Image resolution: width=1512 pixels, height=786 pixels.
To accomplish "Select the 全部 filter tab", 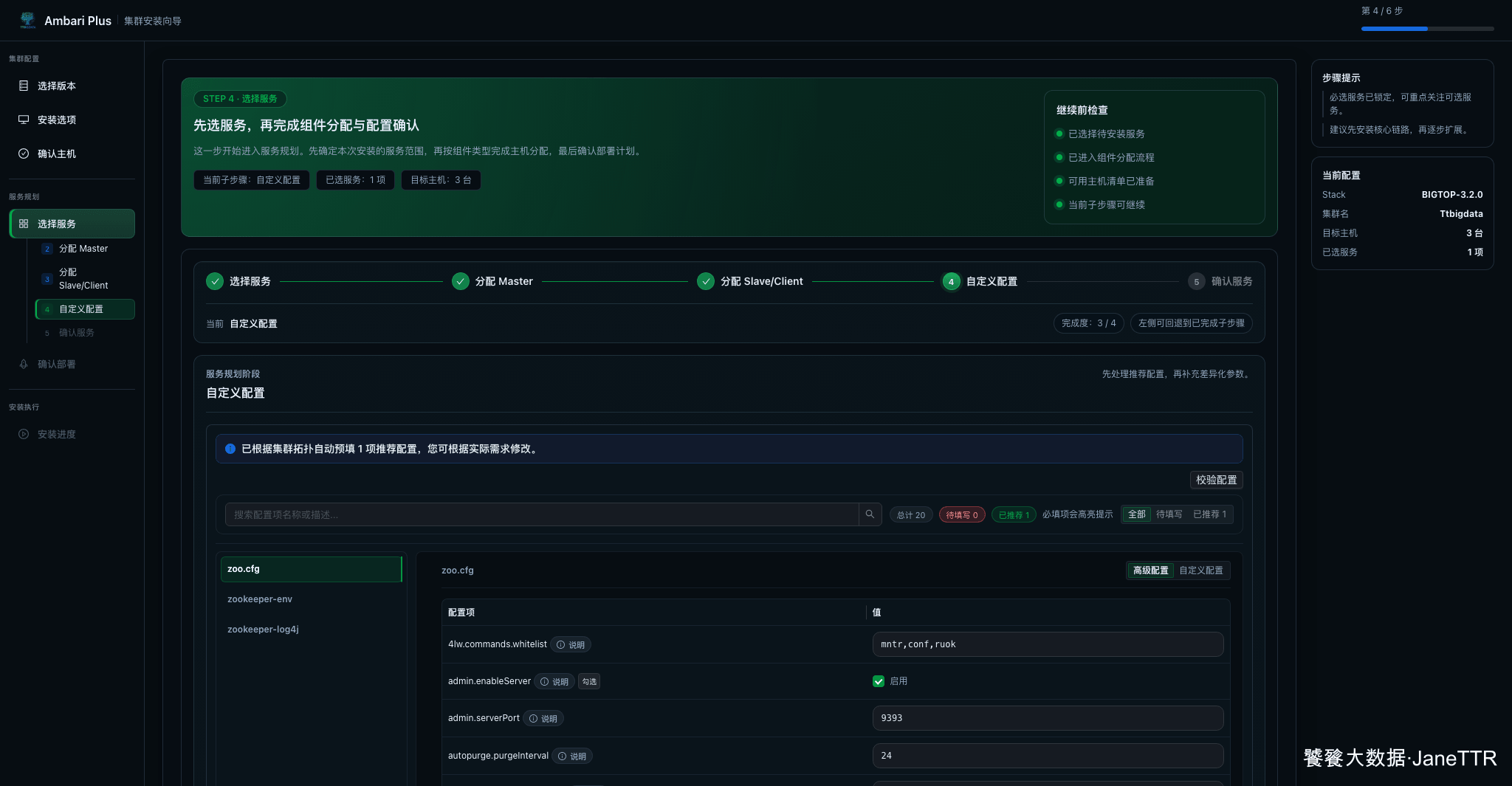I will pyautogui.click(x=1137, y=514).
